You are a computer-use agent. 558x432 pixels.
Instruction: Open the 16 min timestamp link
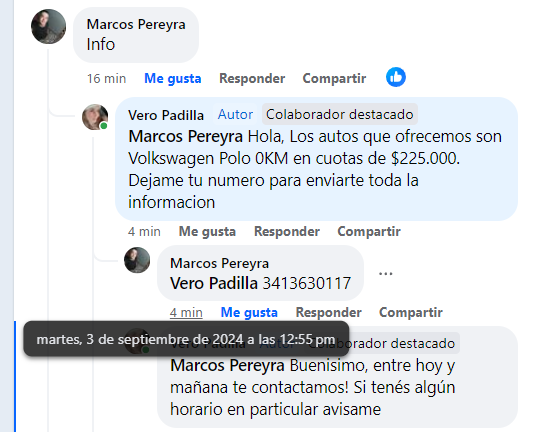106,78
